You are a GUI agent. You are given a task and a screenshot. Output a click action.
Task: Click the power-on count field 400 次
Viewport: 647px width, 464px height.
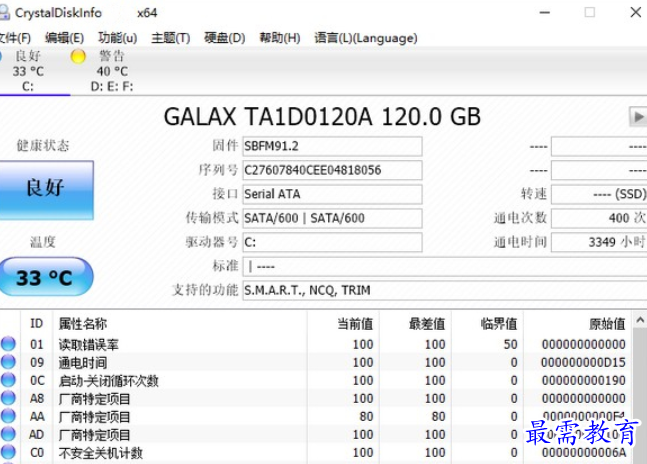pos(599,218)
